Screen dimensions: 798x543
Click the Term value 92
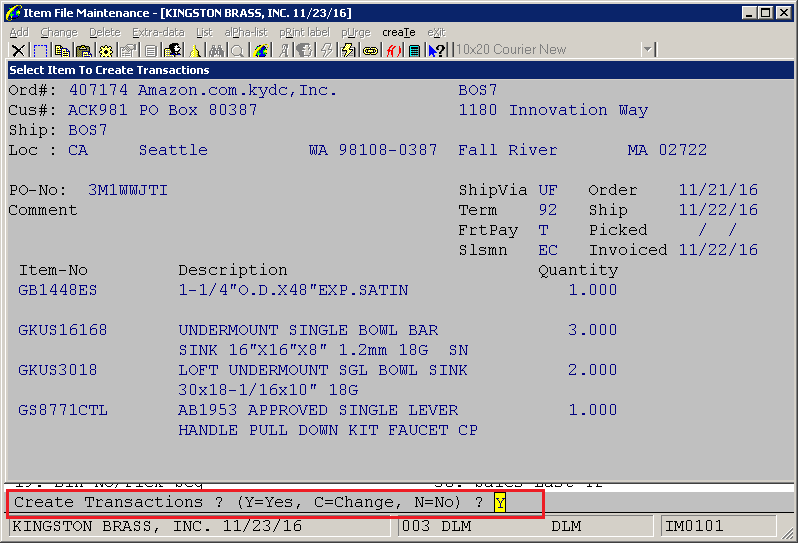pos(548,210)
